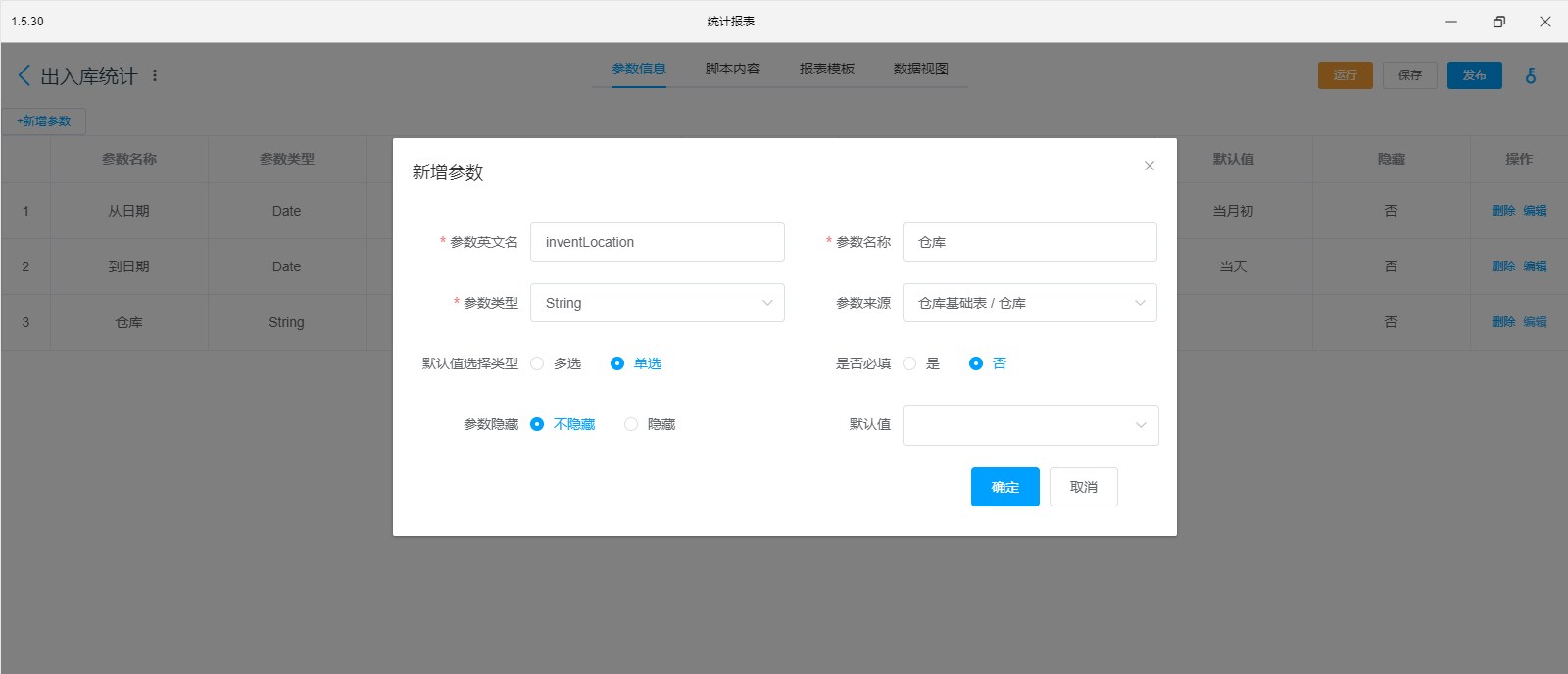Click the blue icon right of 发布
1568x674 pixels.
tap(1531, 75)
